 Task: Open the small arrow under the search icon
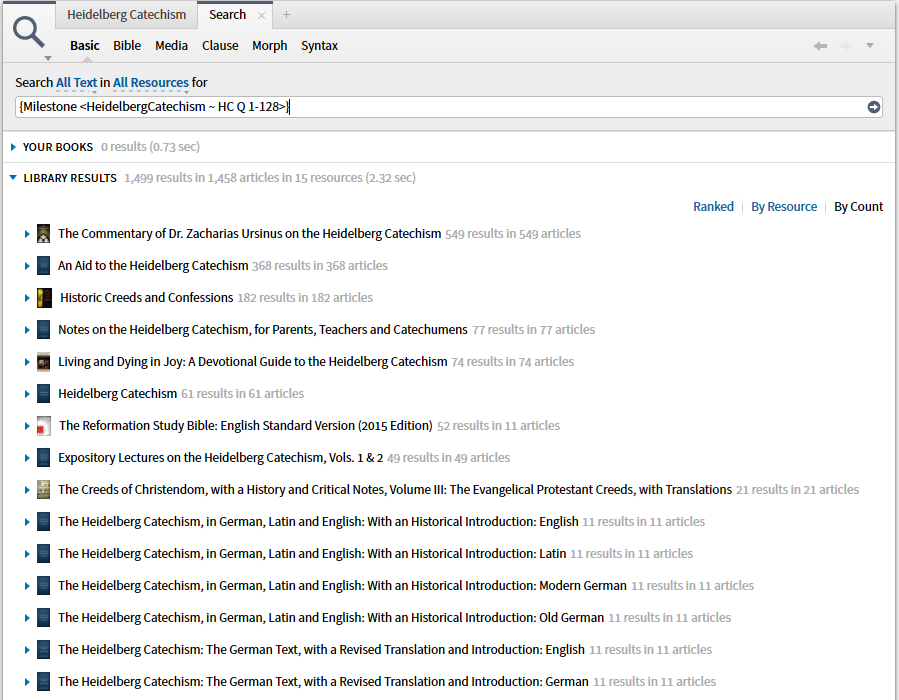48,58
